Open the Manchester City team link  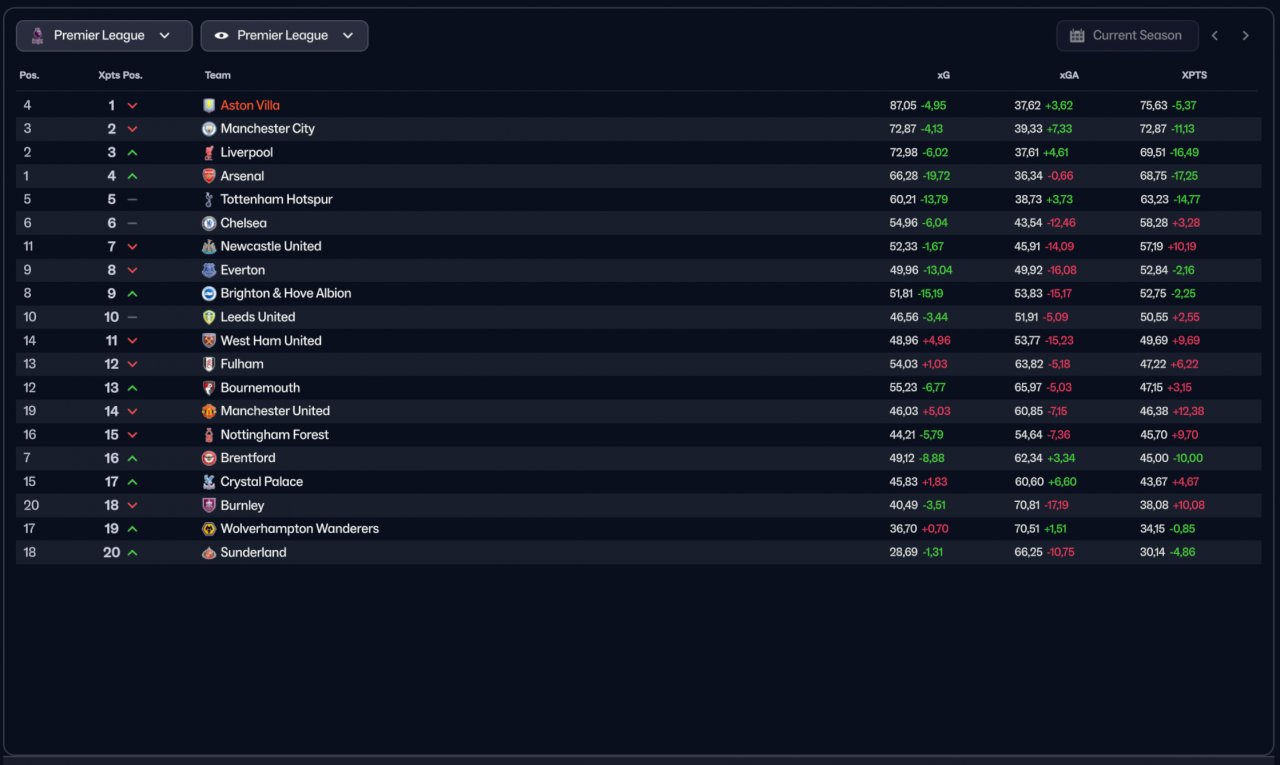pos(268,129)
